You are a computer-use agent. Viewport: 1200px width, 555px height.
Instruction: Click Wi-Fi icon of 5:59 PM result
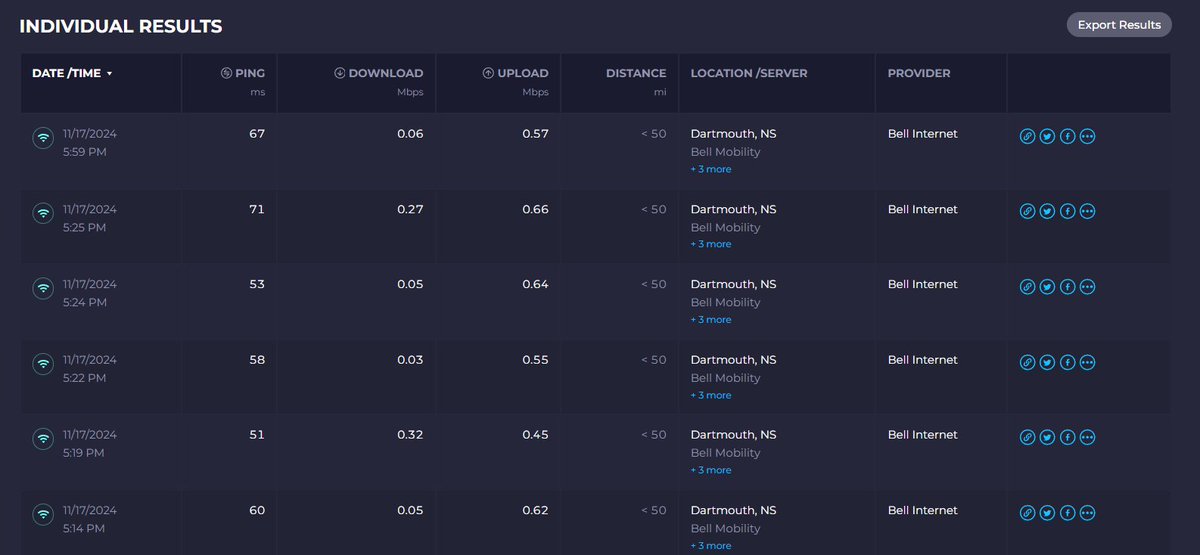(43, 138)
